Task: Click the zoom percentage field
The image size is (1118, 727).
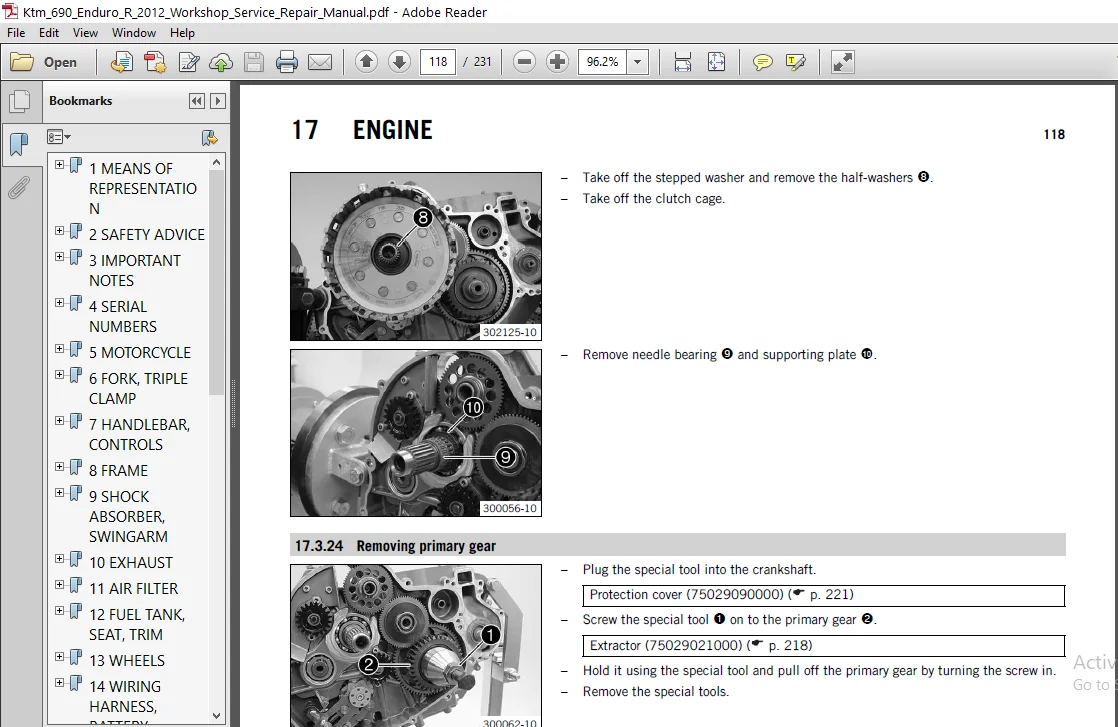Action: click(x=602, y=62)
